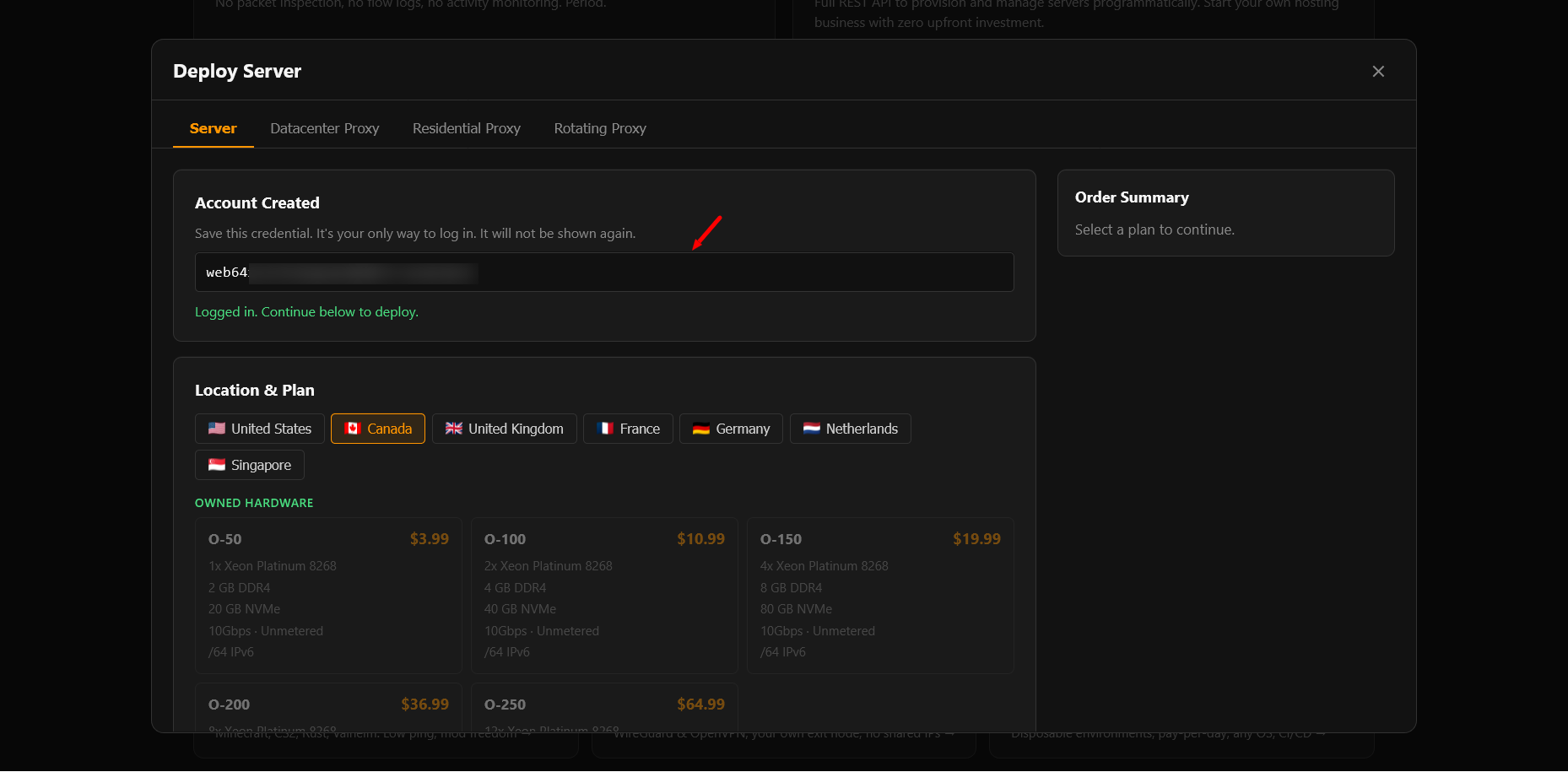
Task: Click the United States flag icon
Action: coord(217,429)
